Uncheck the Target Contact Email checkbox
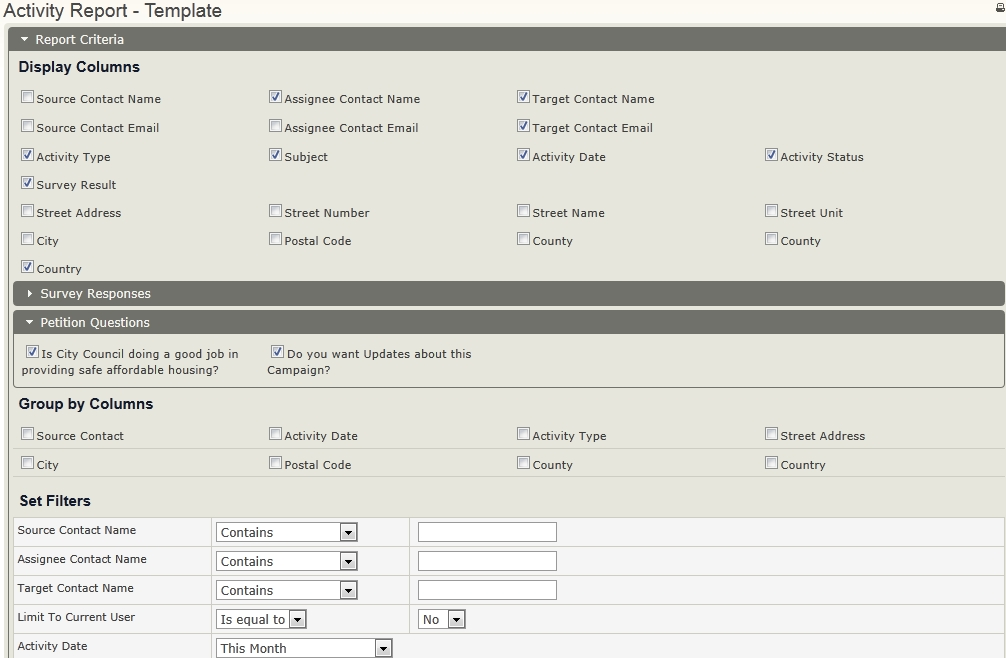The height and width of the screenshot is (658, 1006). [x=524, y=127]
